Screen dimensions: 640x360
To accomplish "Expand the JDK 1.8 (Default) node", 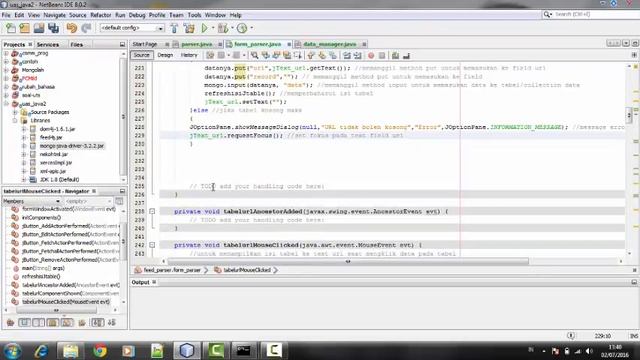I will (24, 180).
